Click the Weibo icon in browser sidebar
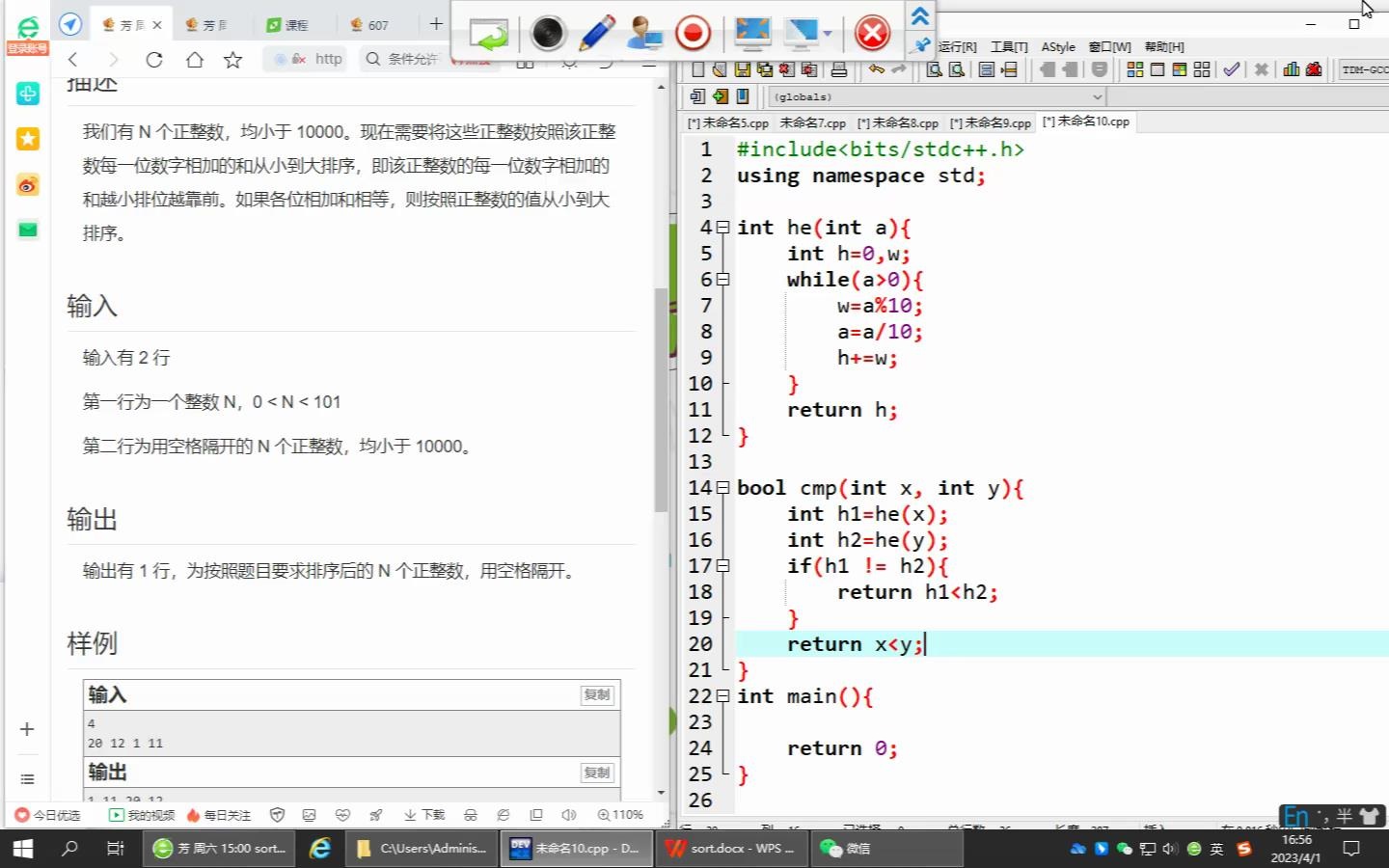The width and height of the screenshot is (1389, 868). click(x=28, y=184)
